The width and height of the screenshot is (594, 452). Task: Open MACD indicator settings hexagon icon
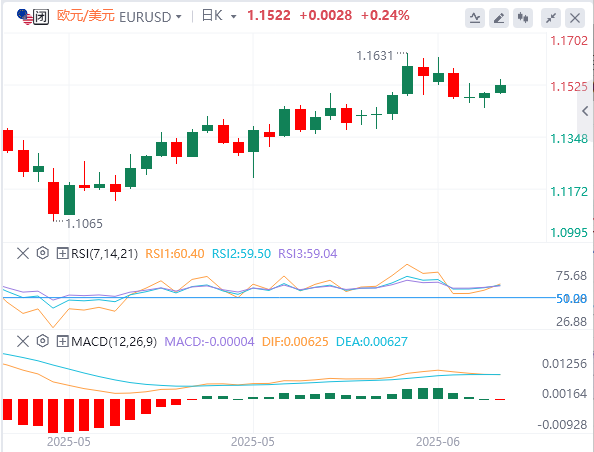[x=43, y=341]
